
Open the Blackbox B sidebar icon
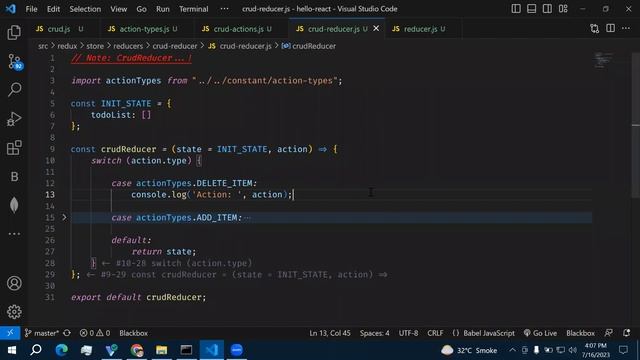point(14,176)
